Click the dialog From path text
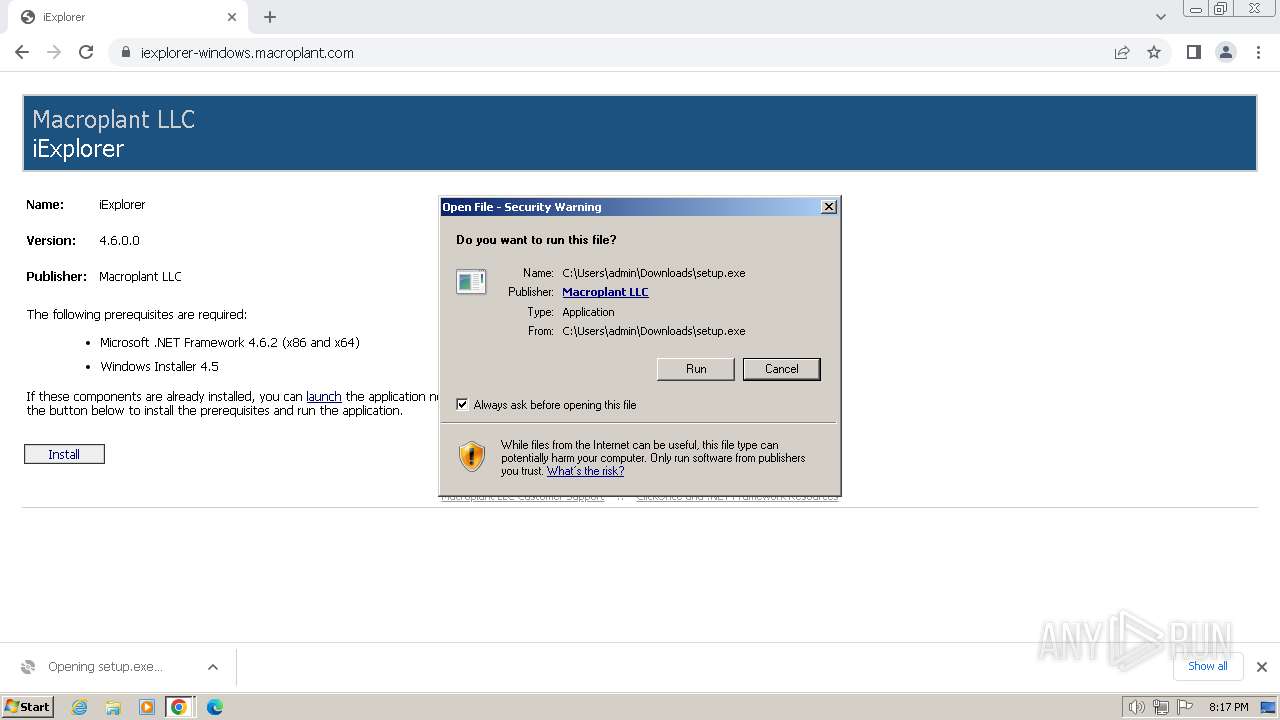The height and width of the screenshot is (720, 1280). pyautogui.click(x=653, y=331)
